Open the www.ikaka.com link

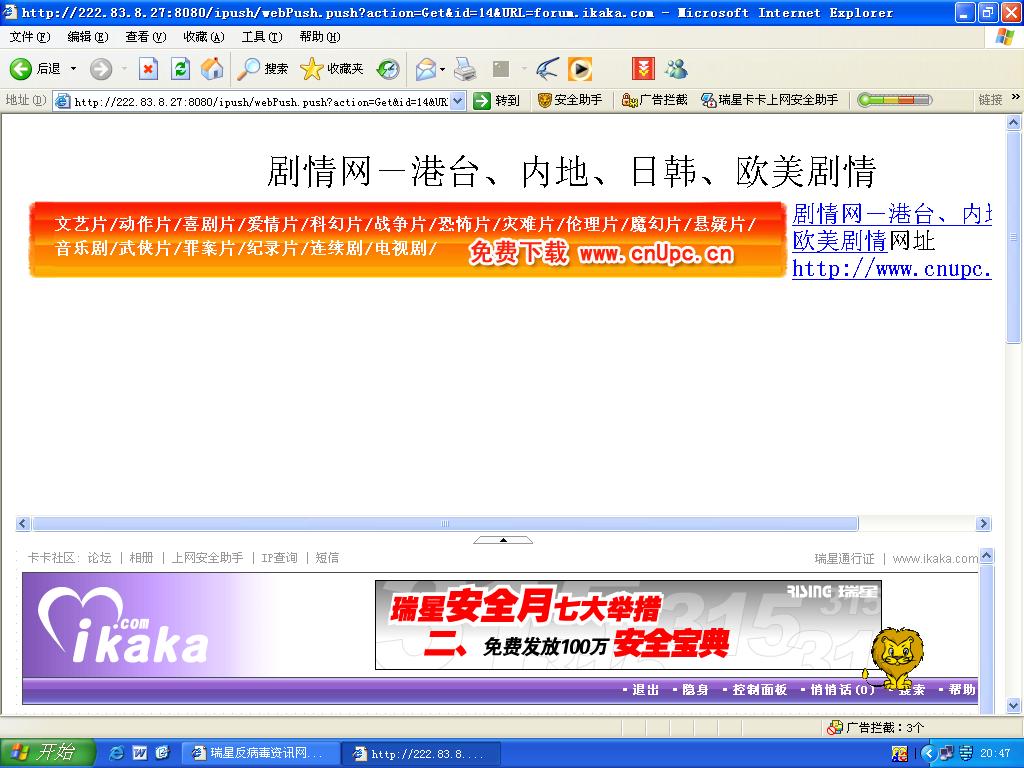coord(935,559)
